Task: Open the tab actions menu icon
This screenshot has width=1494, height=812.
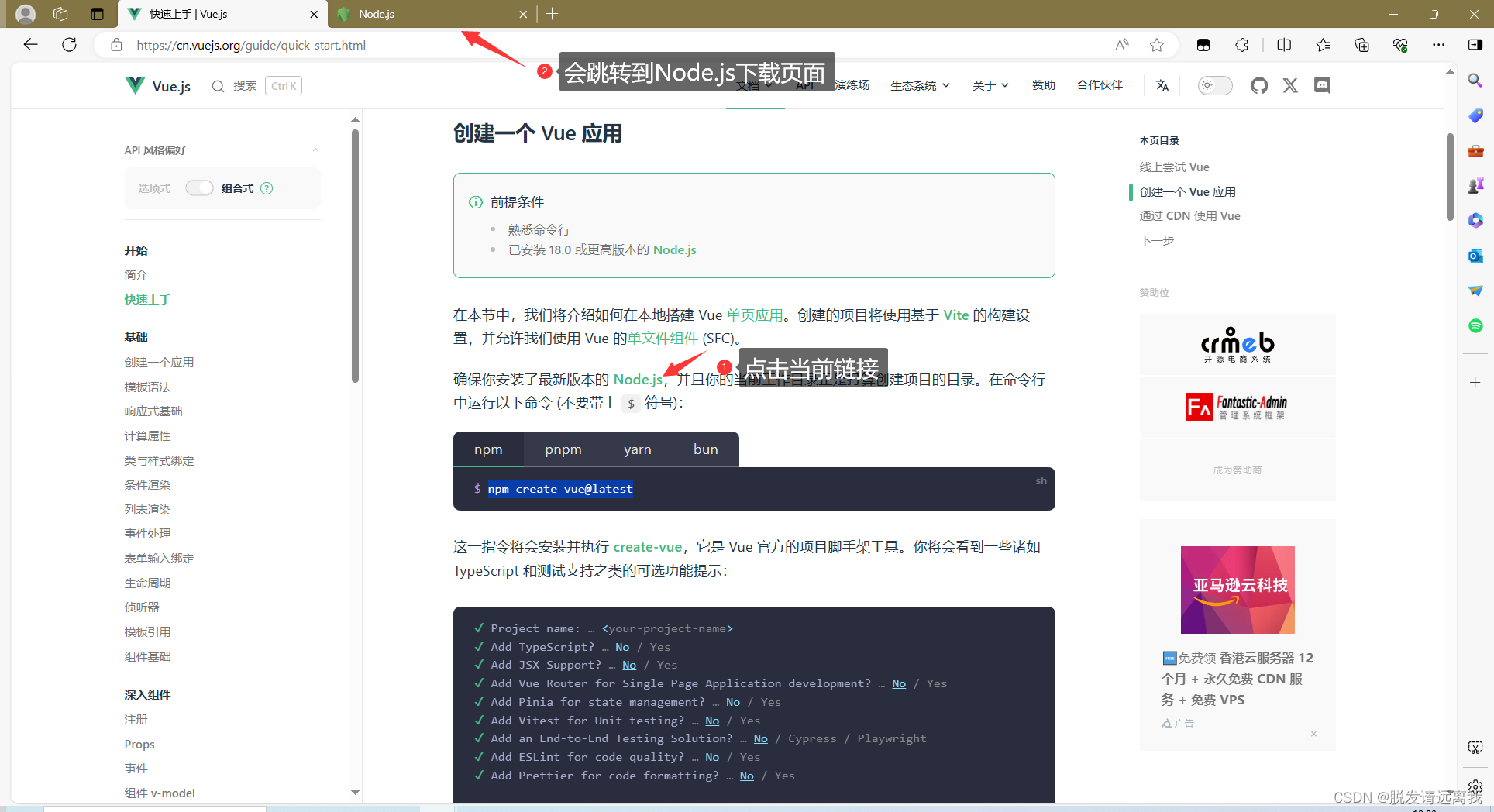Action: coord(97,14)
